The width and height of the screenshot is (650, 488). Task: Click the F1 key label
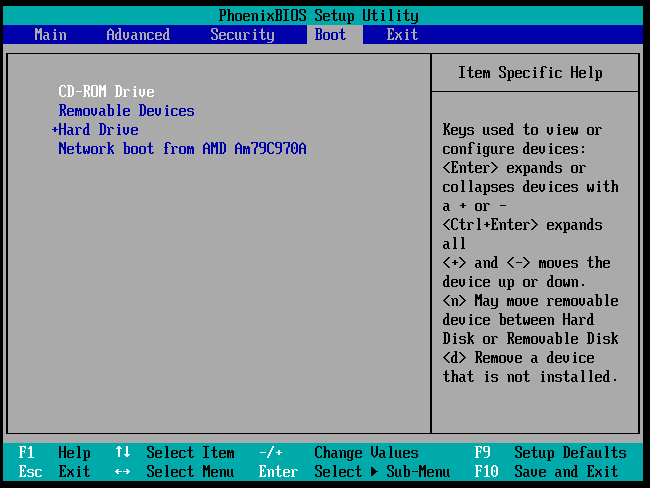point(26,452)
